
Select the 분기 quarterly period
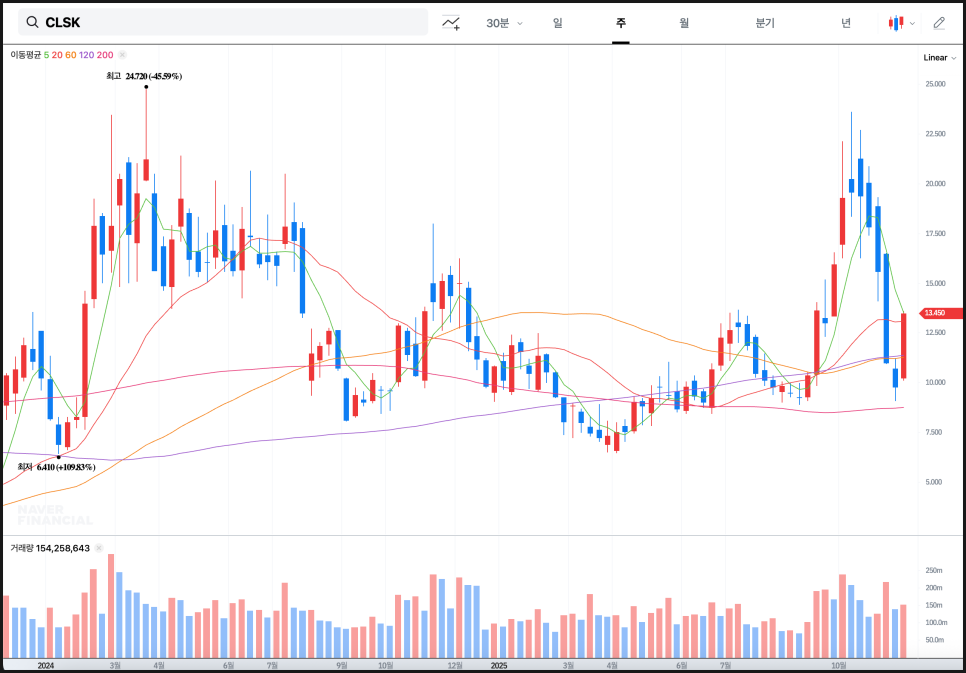tap(765, 23)
